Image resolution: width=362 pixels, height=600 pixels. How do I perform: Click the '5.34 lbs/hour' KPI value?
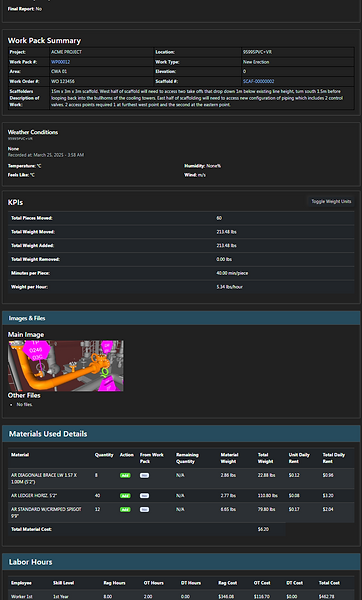[x=229, y=287]
